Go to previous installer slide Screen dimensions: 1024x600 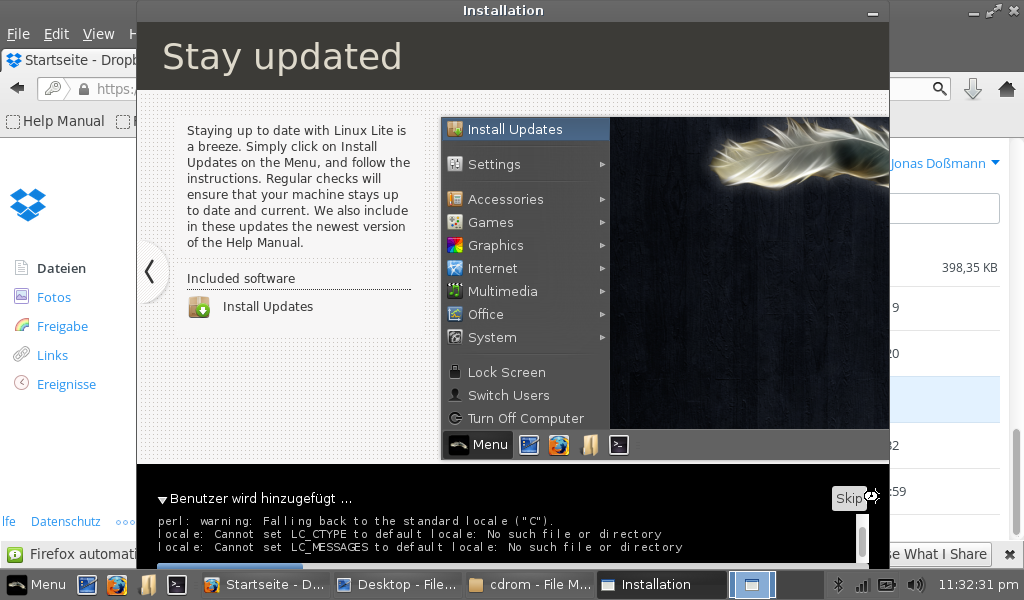pyautogui.click(x=150, y=271)
